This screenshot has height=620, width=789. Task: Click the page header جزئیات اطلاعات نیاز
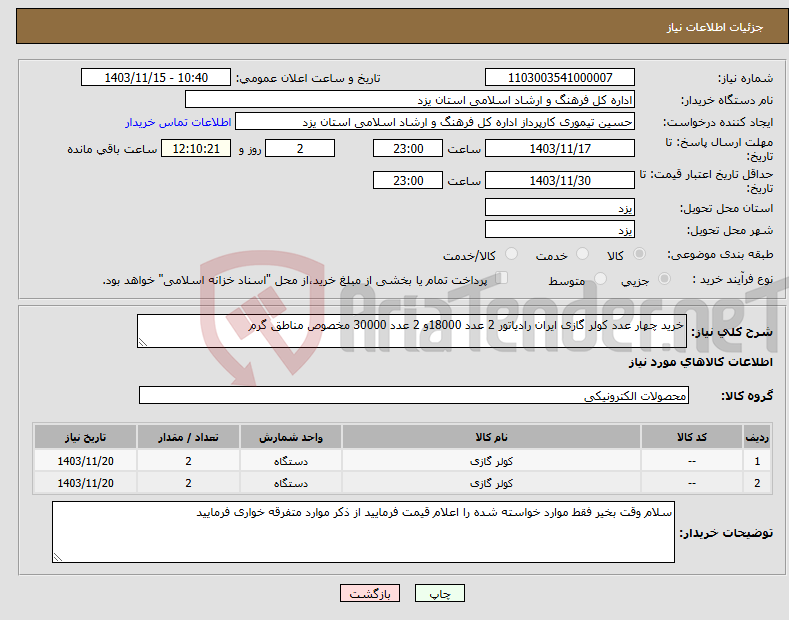click(x=715, y=27)
